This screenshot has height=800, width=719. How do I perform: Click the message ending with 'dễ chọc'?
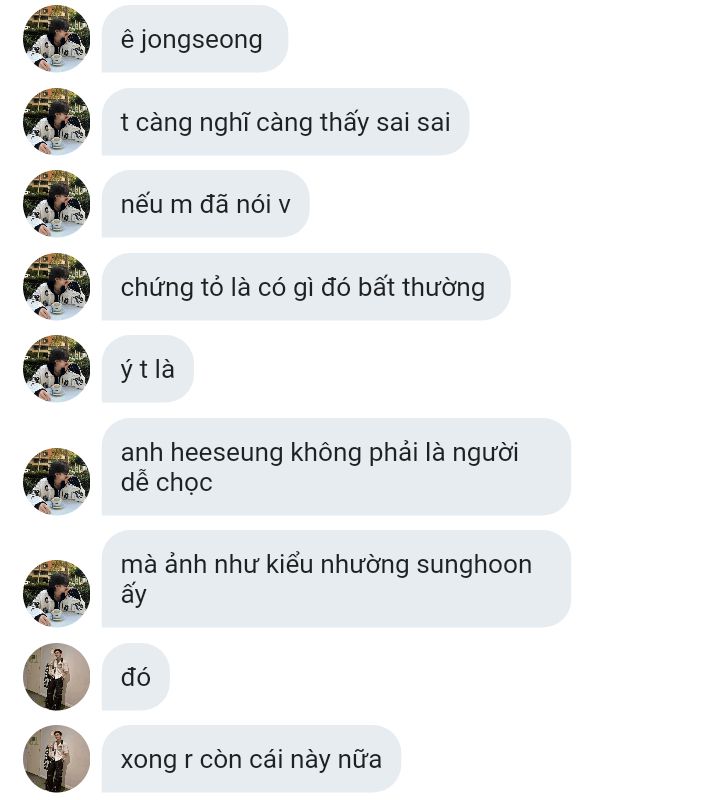tap(336, 466)
